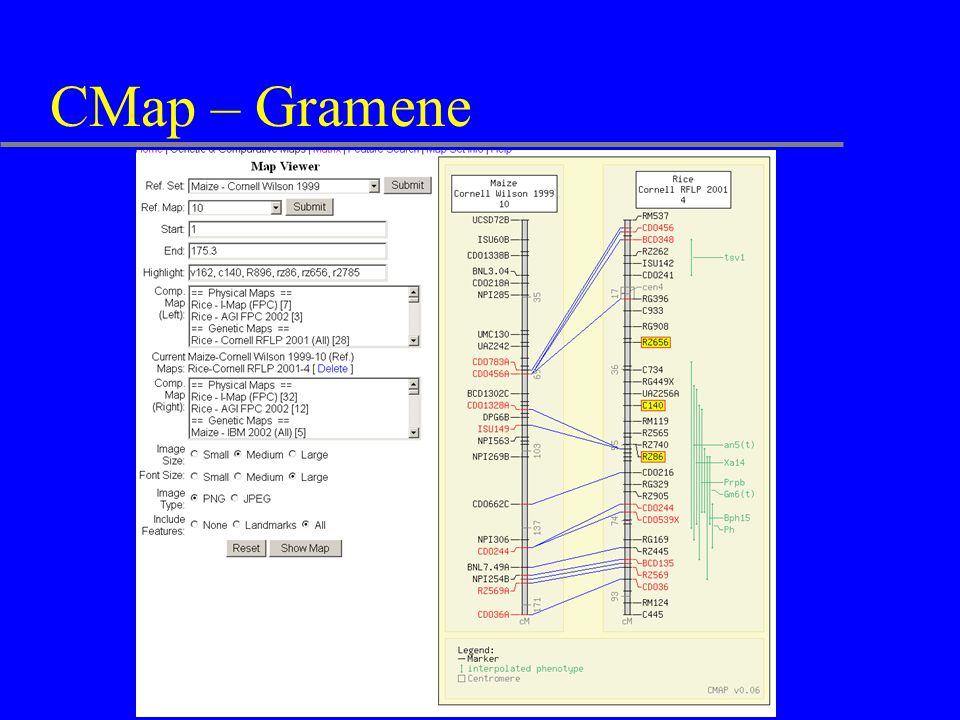Viewport: 960px width, 720px height.
Task: Click the Bph15 phenotype label
Action: pos(737,518)
